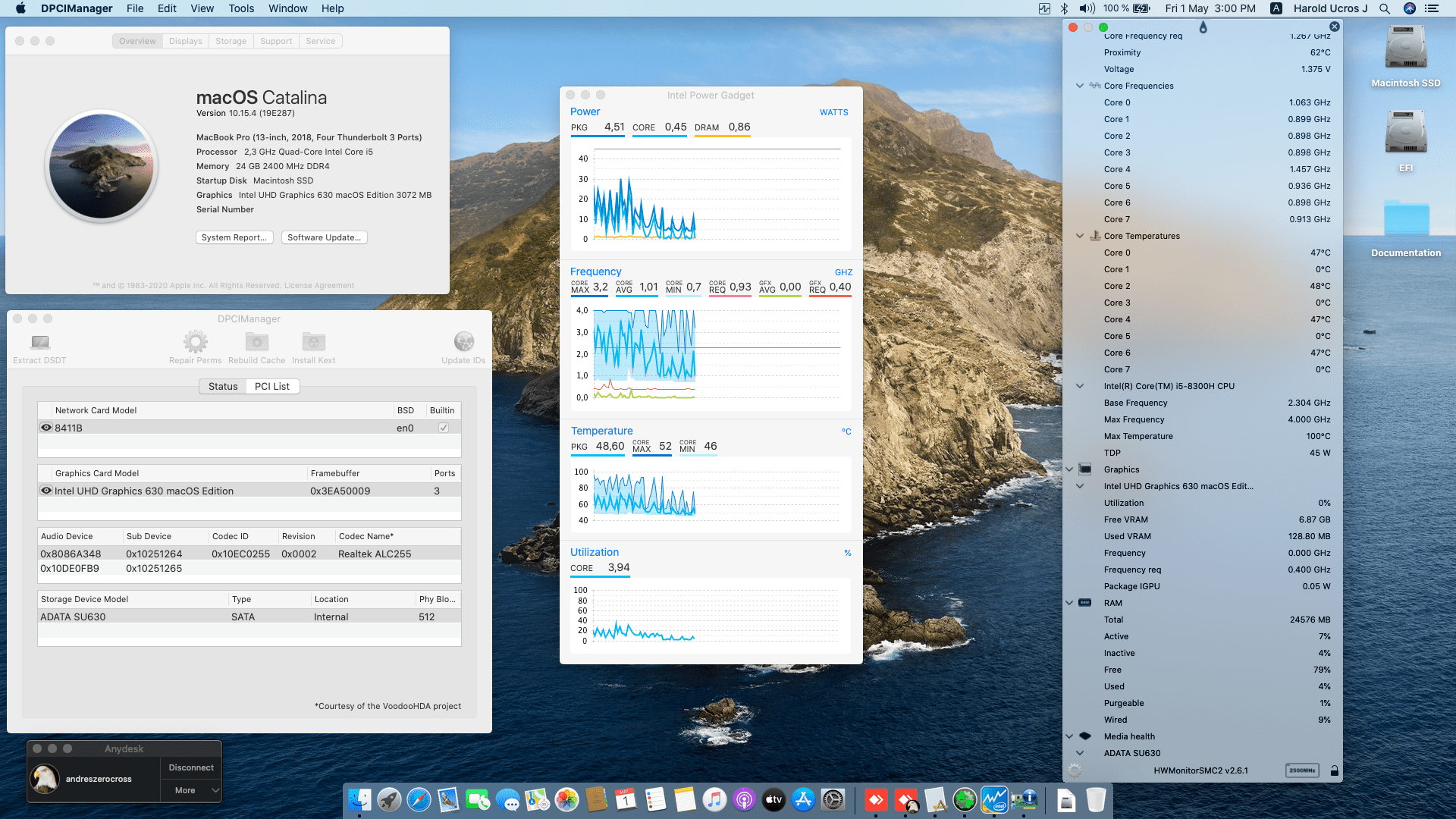This screenshot has width=1456, height=819.
Task: Click Disconnect in Anydesk window
Action: [x=191, y=767]
